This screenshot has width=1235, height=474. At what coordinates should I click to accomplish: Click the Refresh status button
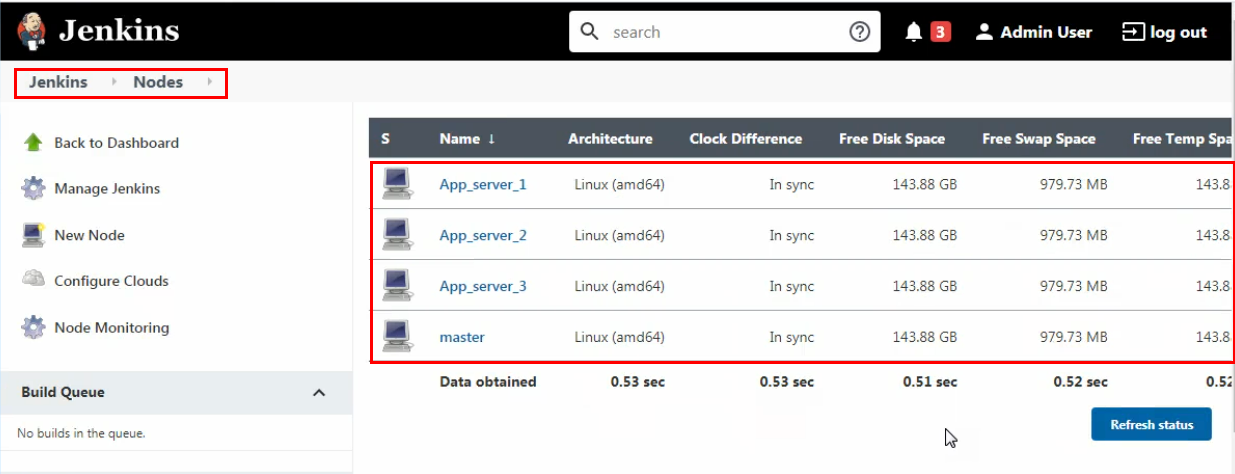(1151, 424)
